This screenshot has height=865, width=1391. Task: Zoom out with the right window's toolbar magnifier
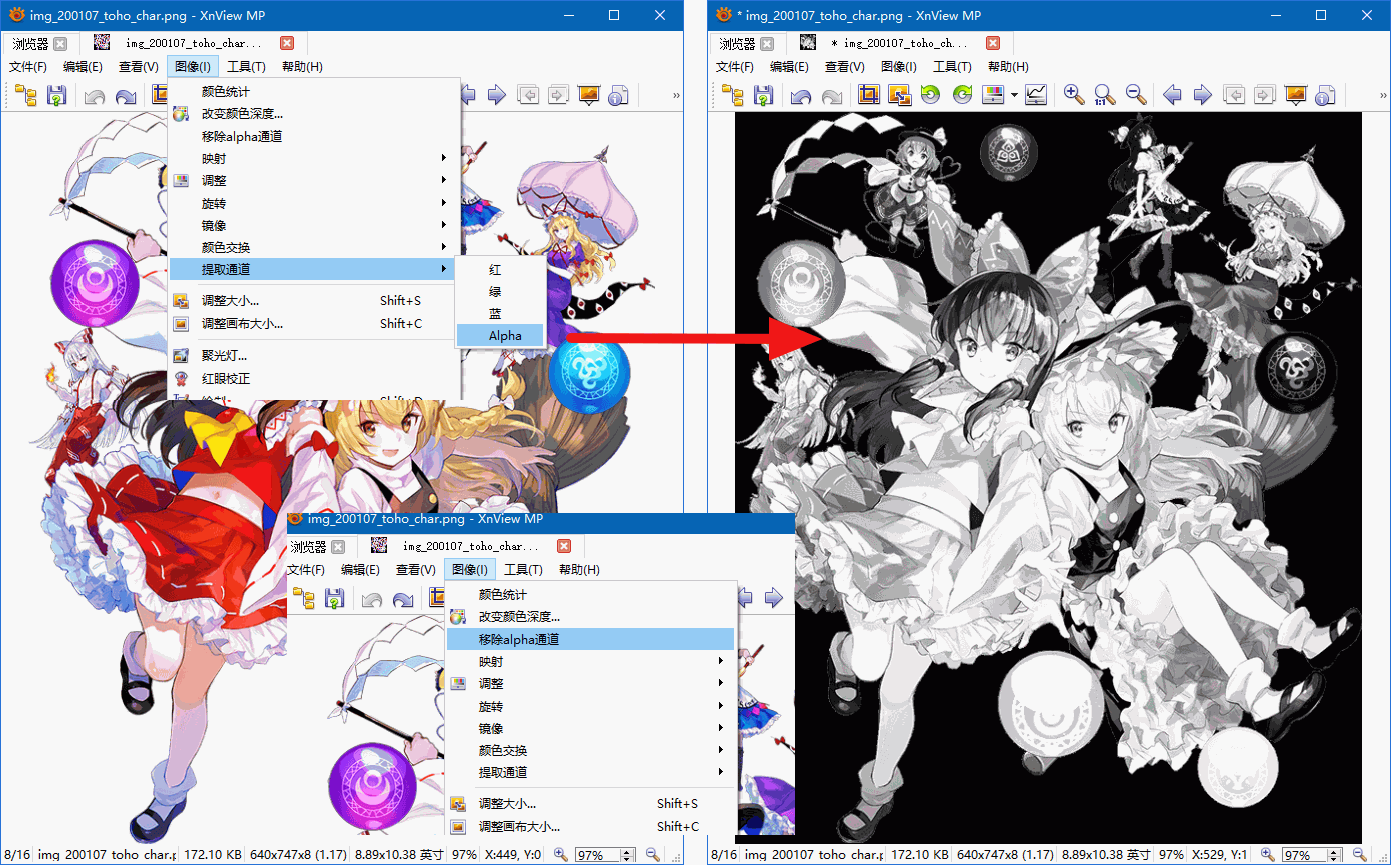(x=1135, y=95)
